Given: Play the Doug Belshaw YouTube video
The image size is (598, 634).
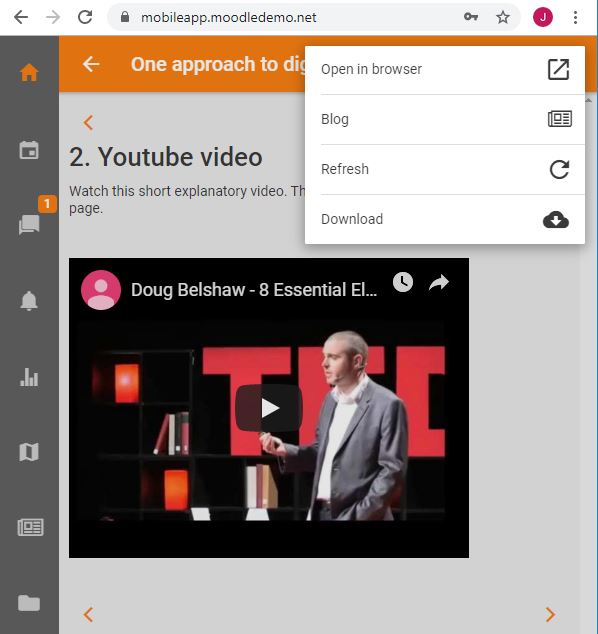Looking at the screenshot, I should (x=269, y=408).
